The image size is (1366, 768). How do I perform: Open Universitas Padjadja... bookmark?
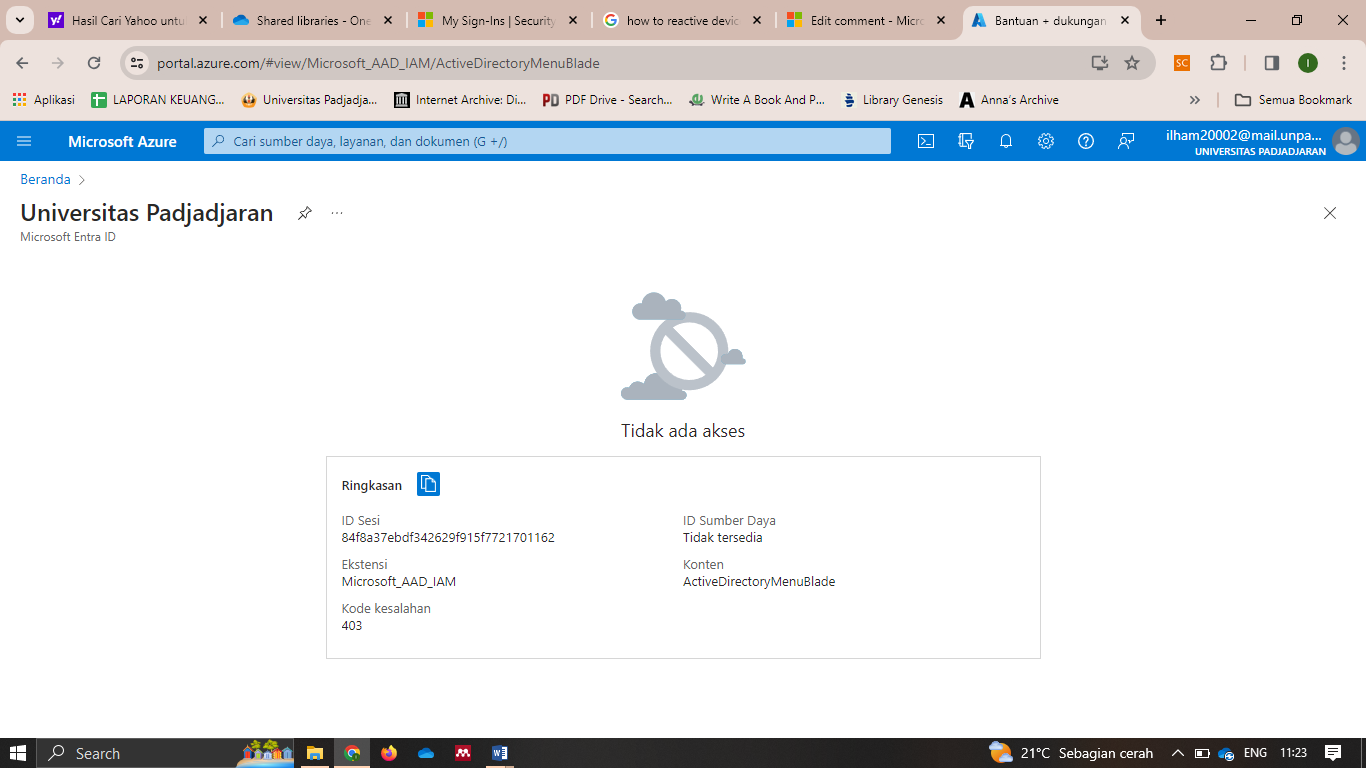309,100
